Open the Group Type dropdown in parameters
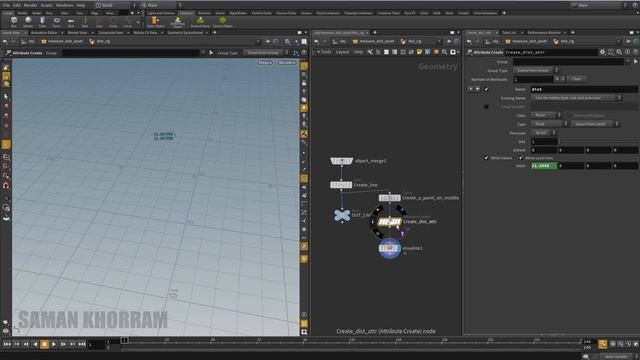This screenshot has height=360, width=640. click(536, 71)
